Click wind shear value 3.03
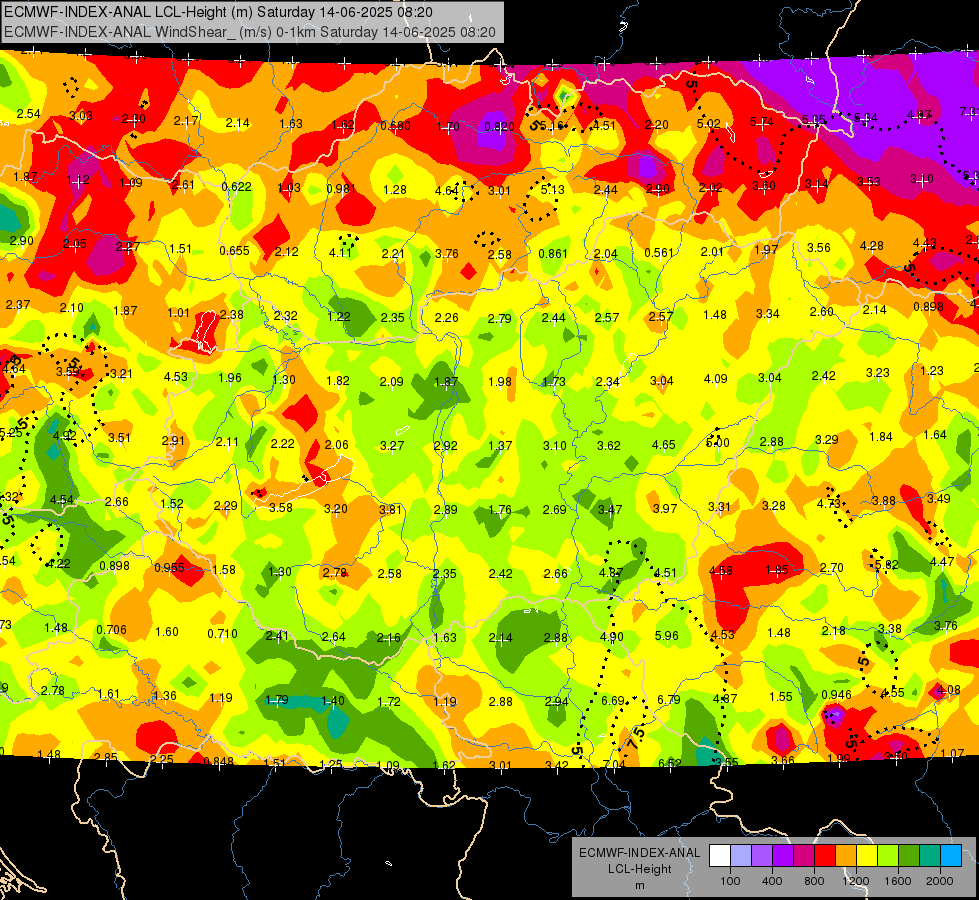This screenshot has width=979, height=900. [81, 116]
